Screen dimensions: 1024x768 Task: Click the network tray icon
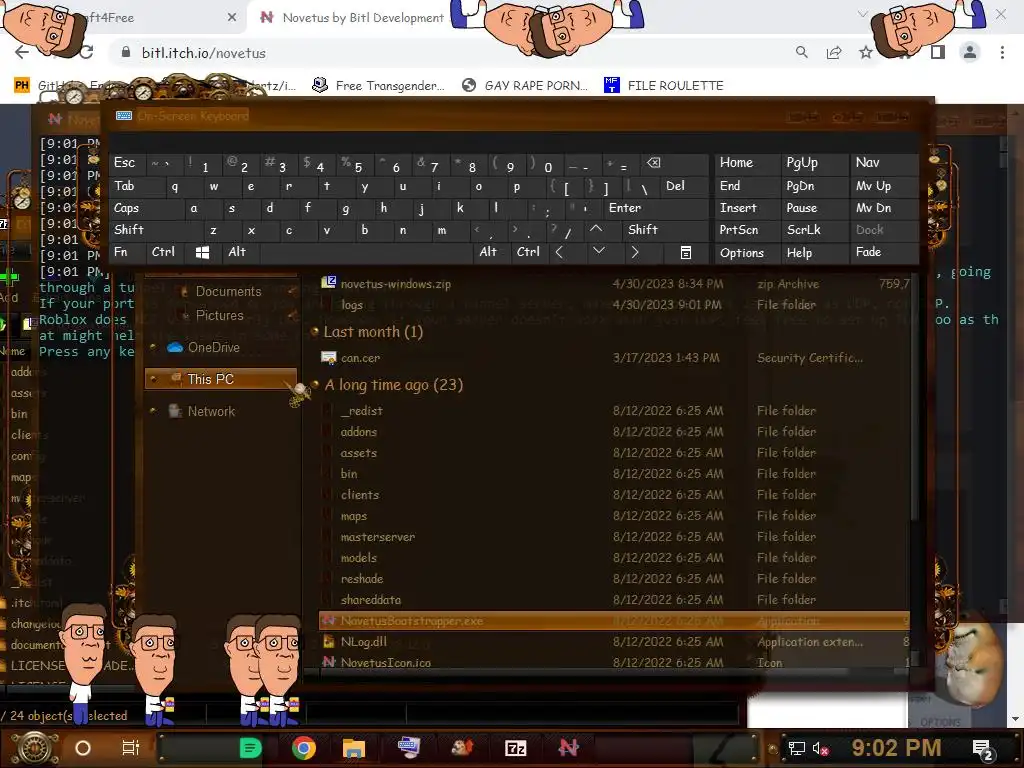(x=796, y=748)
